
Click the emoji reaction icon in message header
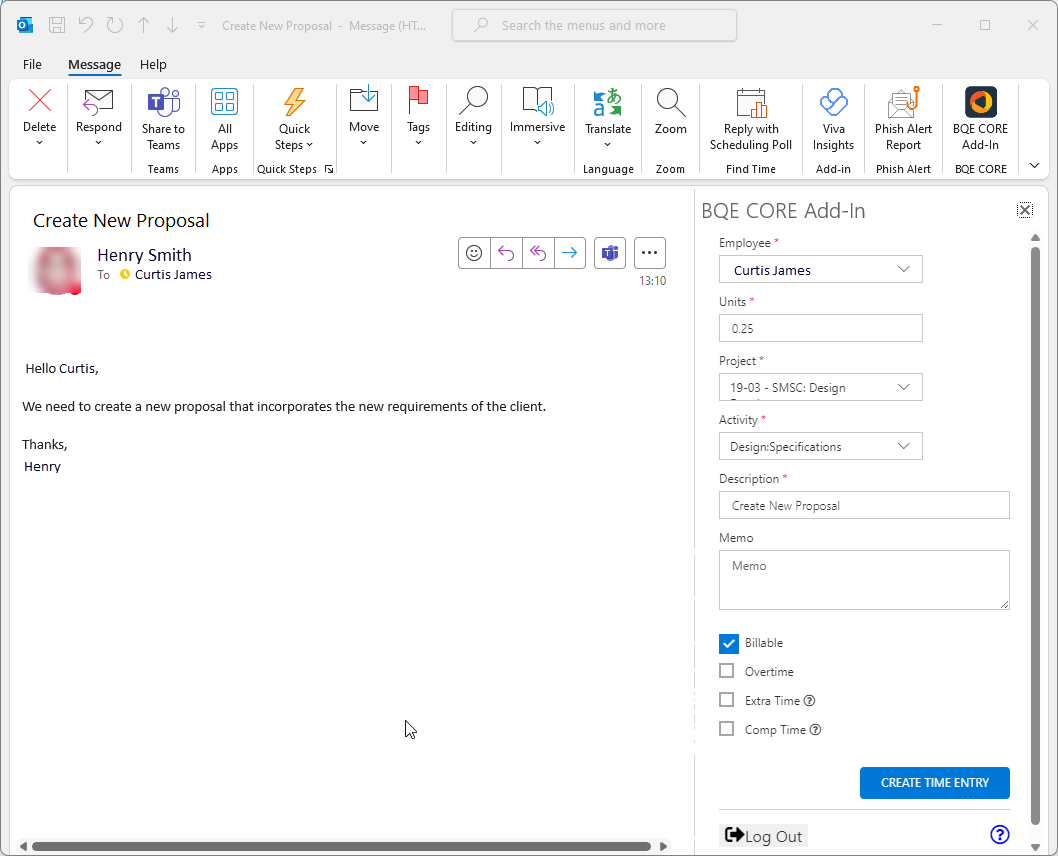click(x=474, y=253)
